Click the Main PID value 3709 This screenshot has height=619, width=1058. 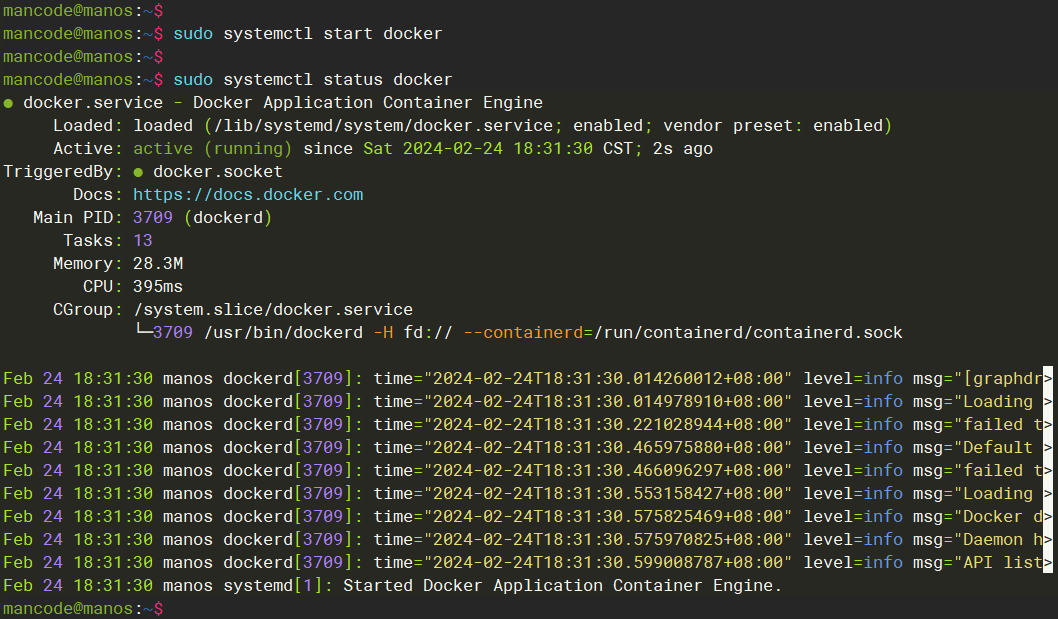(153, 218)
